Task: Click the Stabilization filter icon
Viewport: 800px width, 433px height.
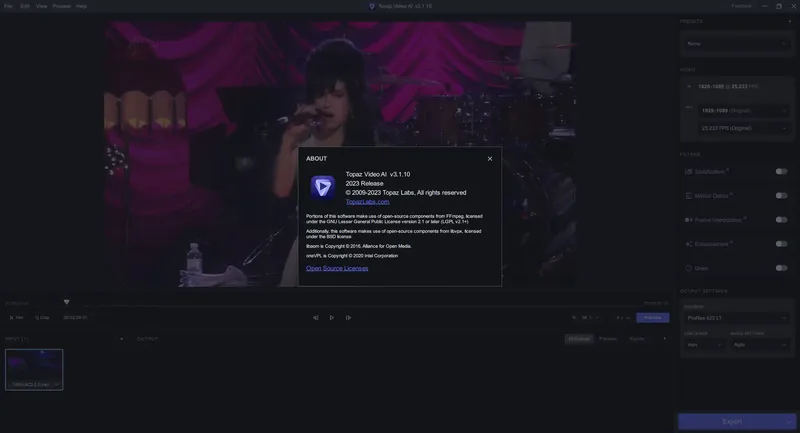Action: 688,172
